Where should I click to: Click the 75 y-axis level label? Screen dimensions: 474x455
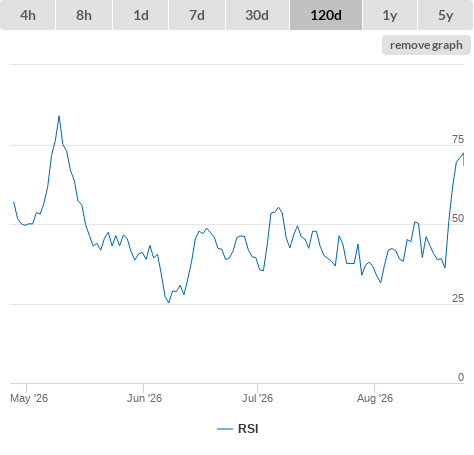click(x=458, y=139)
